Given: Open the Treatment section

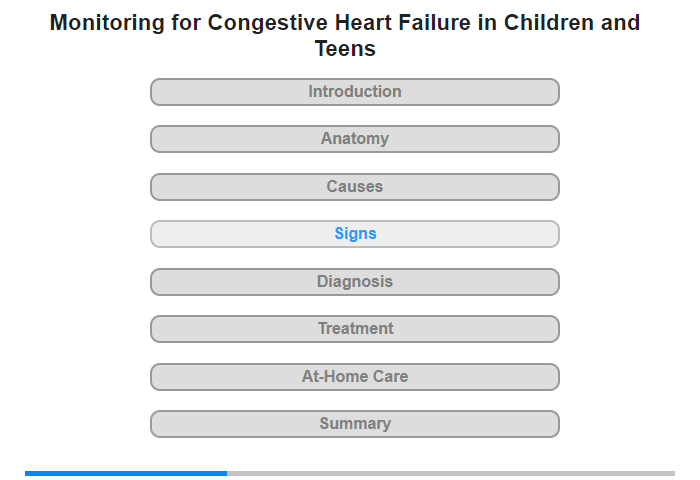Looking at the screenshot, I should [x=355, y=329].
